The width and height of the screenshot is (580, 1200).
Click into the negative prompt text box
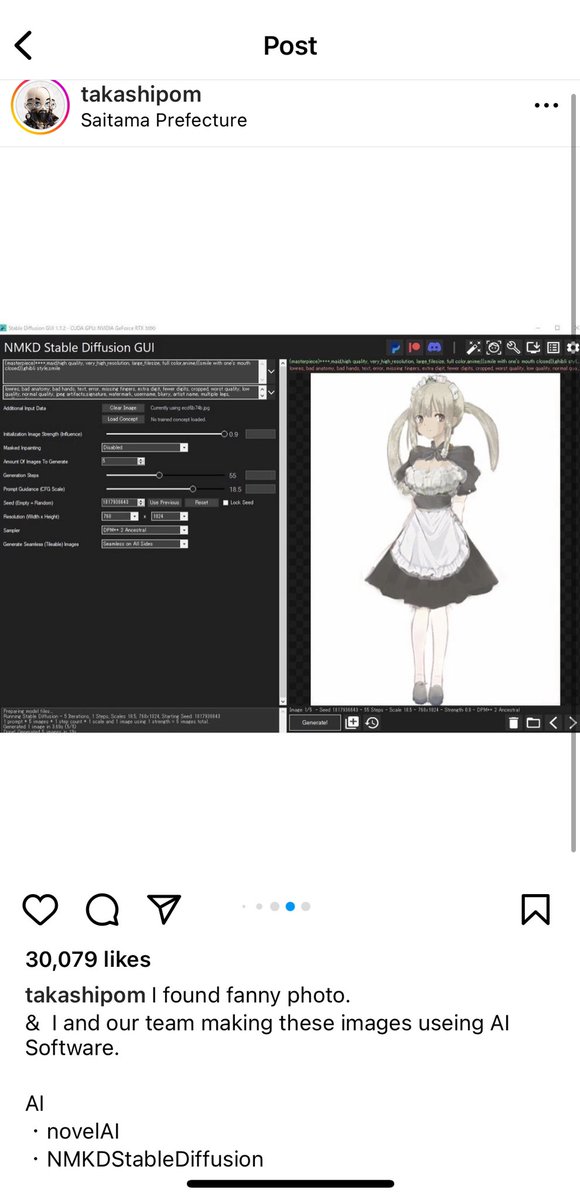click(x=132, y=392)
